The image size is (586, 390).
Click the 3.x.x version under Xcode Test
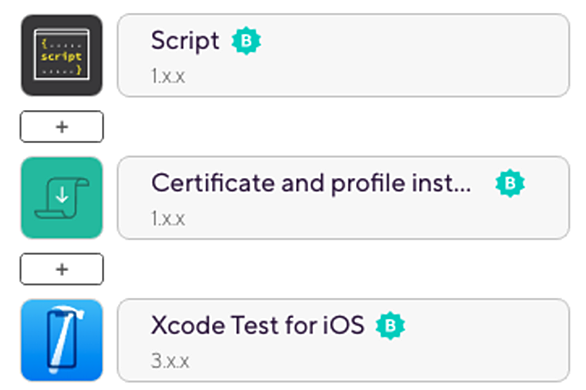[x=170, y=361]
